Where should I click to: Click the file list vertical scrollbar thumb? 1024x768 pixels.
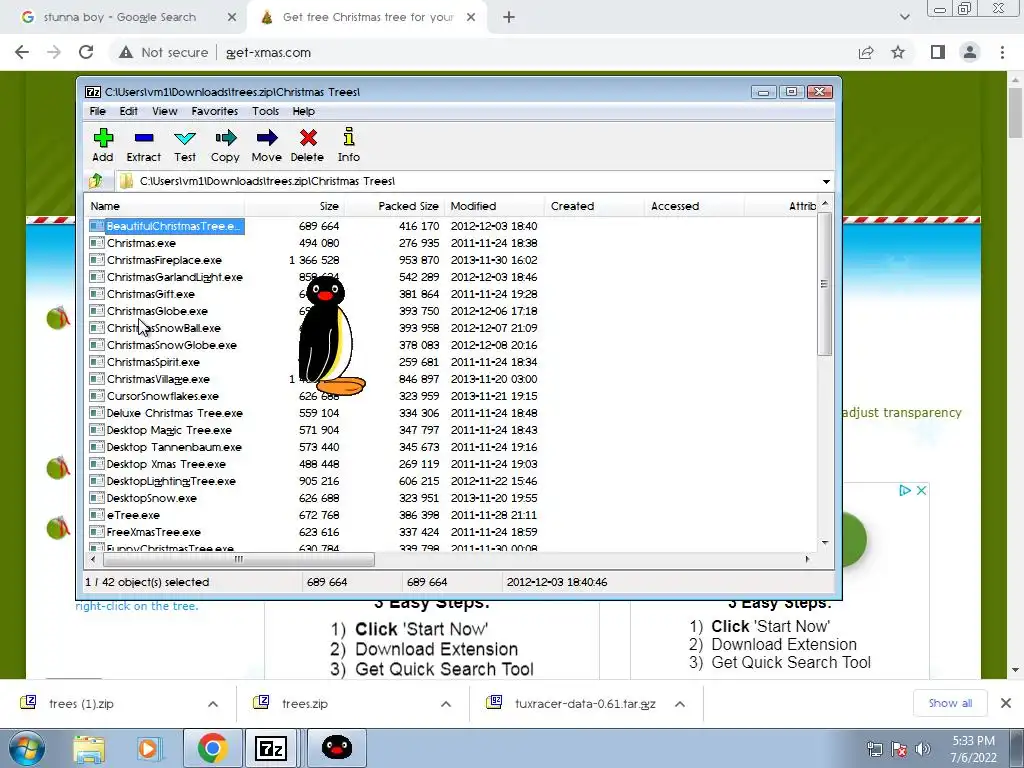[824, 284]
